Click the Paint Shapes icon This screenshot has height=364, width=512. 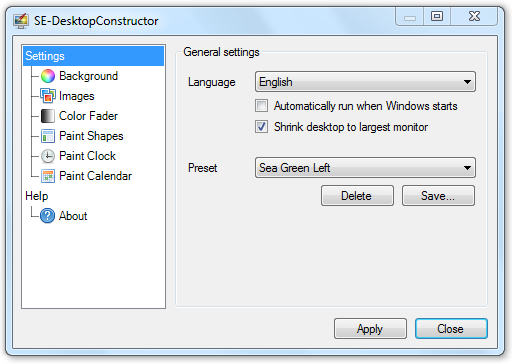coord(48,136)
